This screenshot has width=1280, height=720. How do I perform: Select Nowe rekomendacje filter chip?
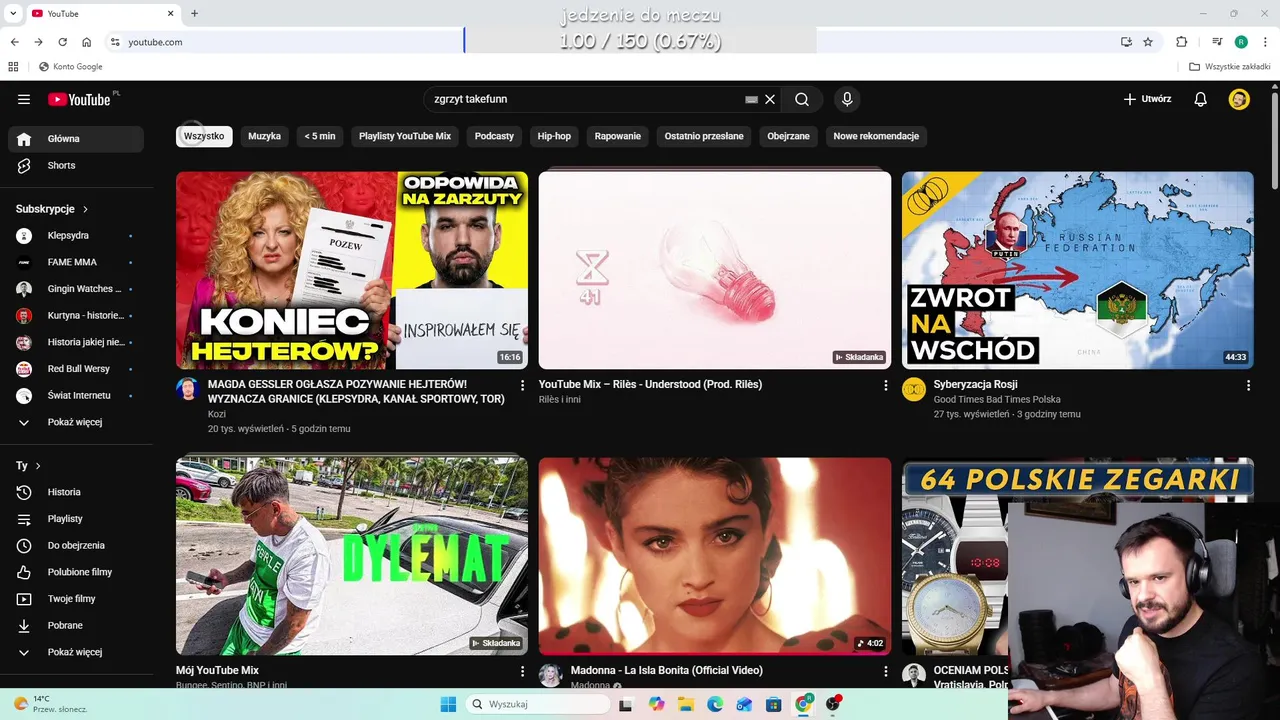click(x=876, y=136)
